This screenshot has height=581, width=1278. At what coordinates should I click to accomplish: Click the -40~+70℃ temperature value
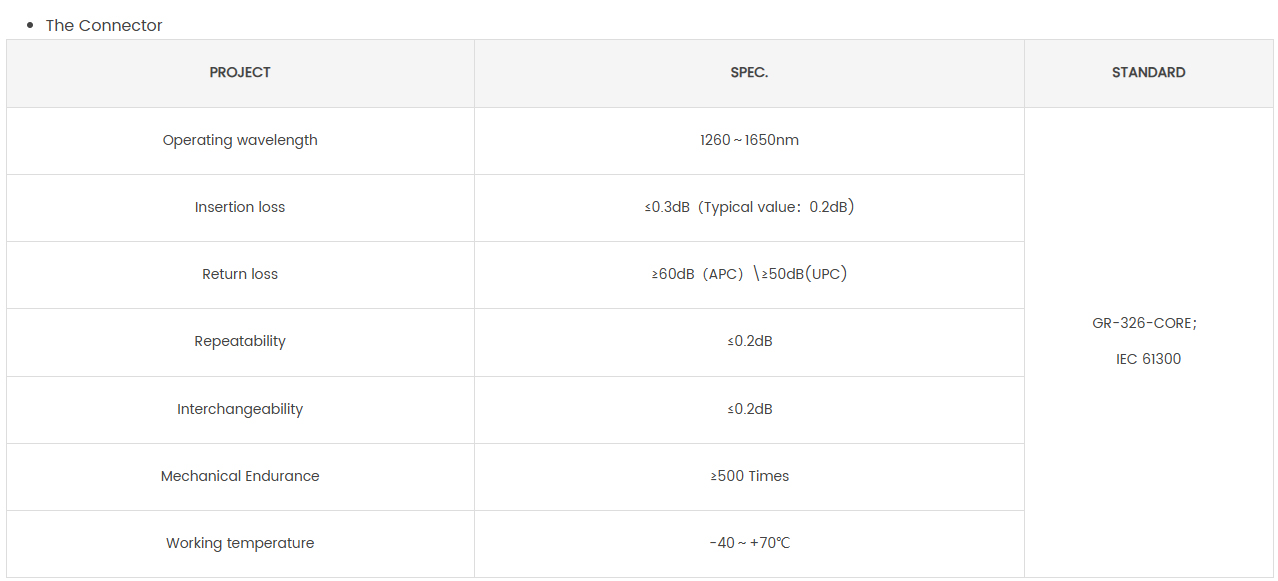pyautogui.click(x=749, y=543)
